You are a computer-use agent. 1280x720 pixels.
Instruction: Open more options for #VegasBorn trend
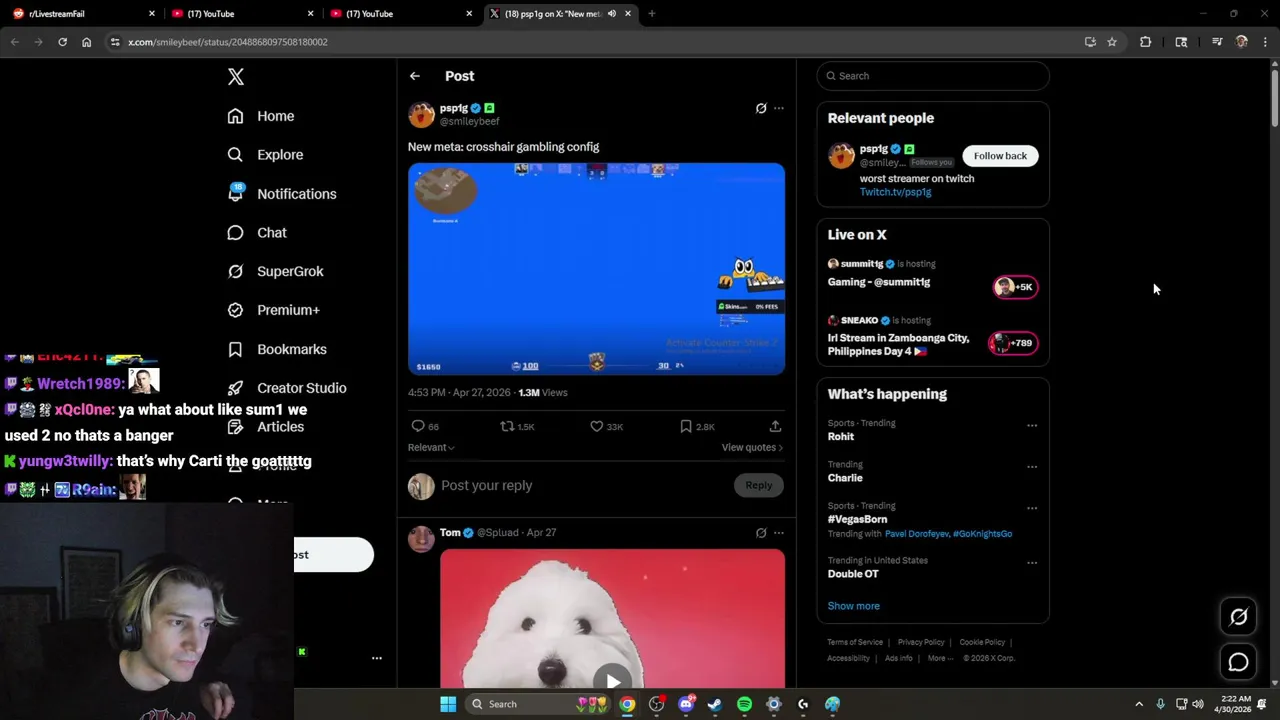tap(1032, 508)
